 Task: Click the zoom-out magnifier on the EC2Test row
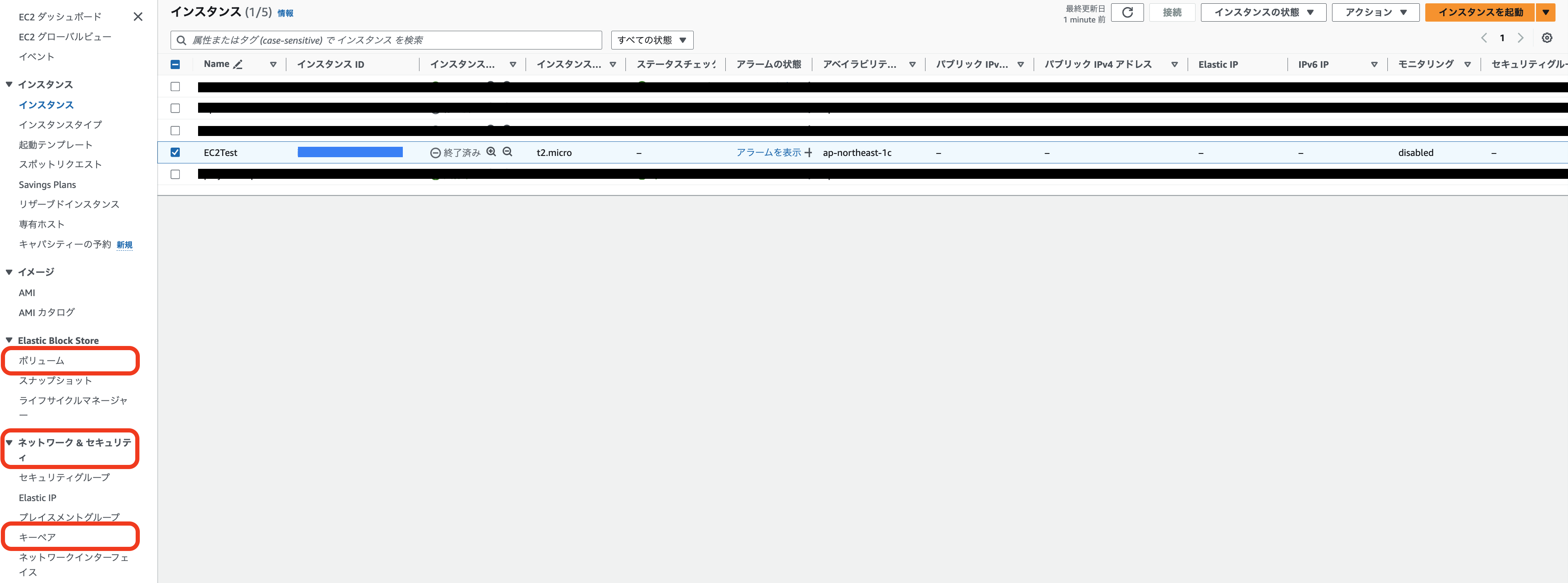tap(507, 152)
